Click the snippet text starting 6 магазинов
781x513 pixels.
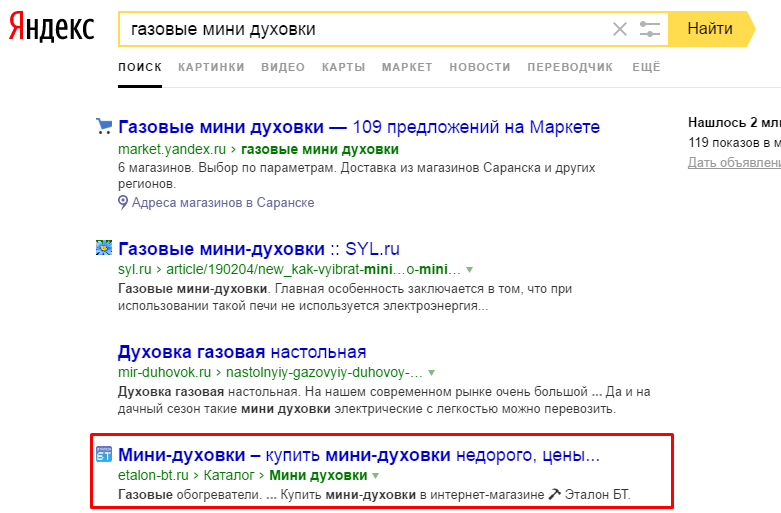(357, 175)
